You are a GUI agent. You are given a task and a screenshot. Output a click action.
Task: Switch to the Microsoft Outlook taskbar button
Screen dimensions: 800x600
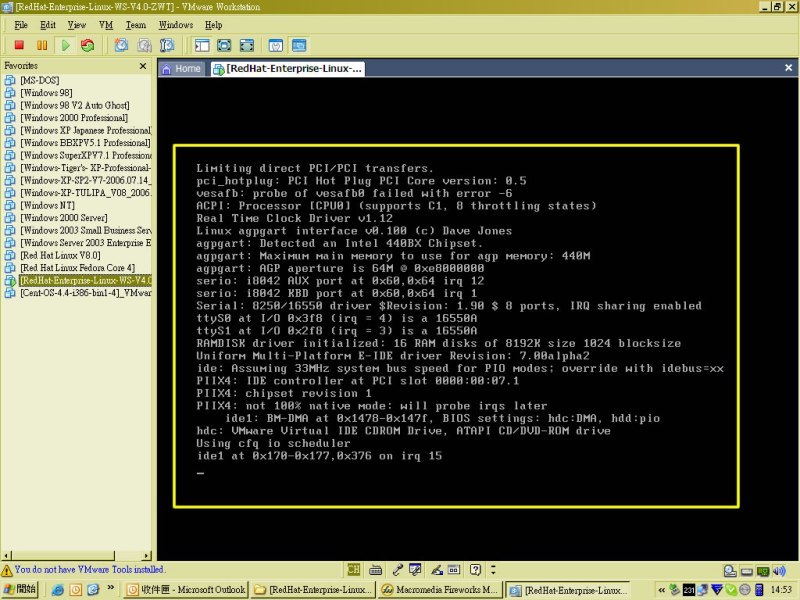click(186, 590)
